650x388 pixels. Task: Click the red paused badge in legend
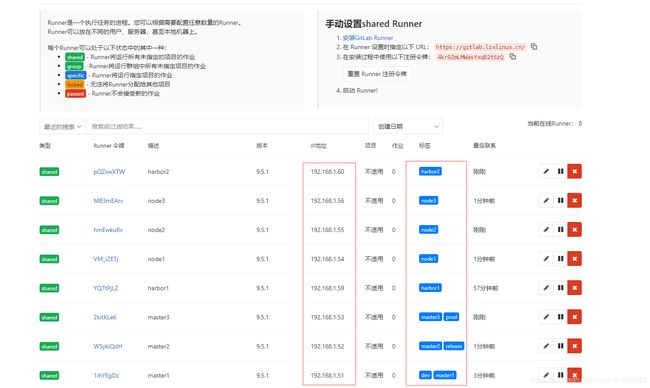(x=75, y=93)
